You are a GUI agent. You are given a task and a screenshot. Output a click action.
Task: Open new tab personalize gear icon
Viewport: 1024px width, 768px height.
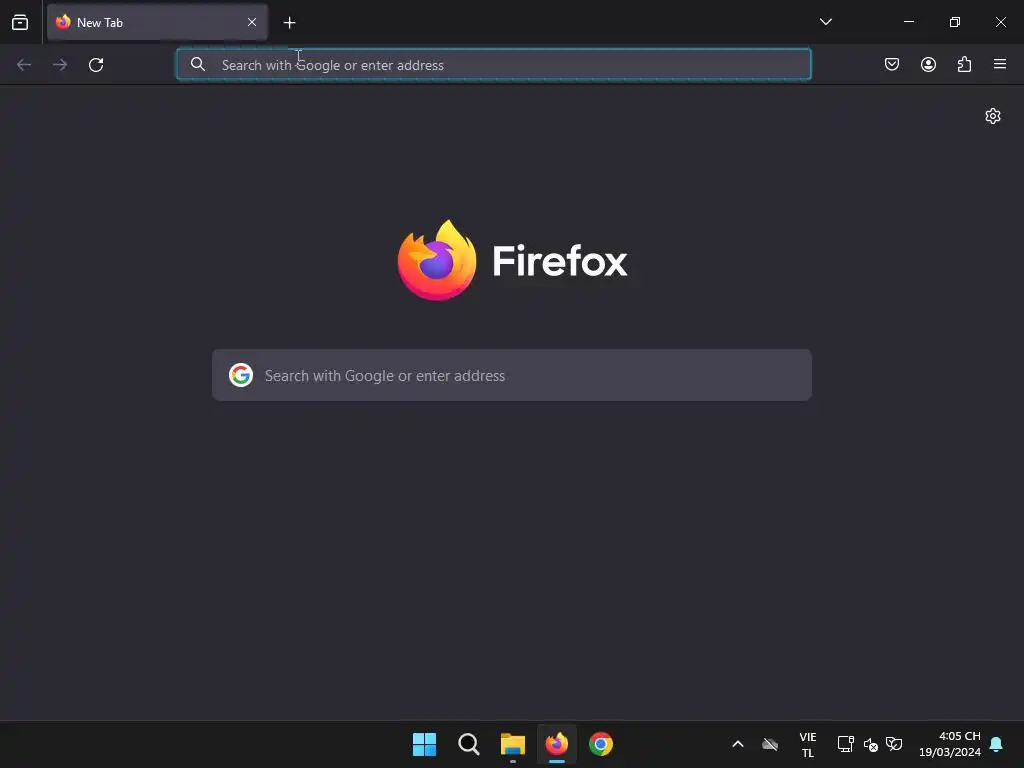[x=993, y=116]
